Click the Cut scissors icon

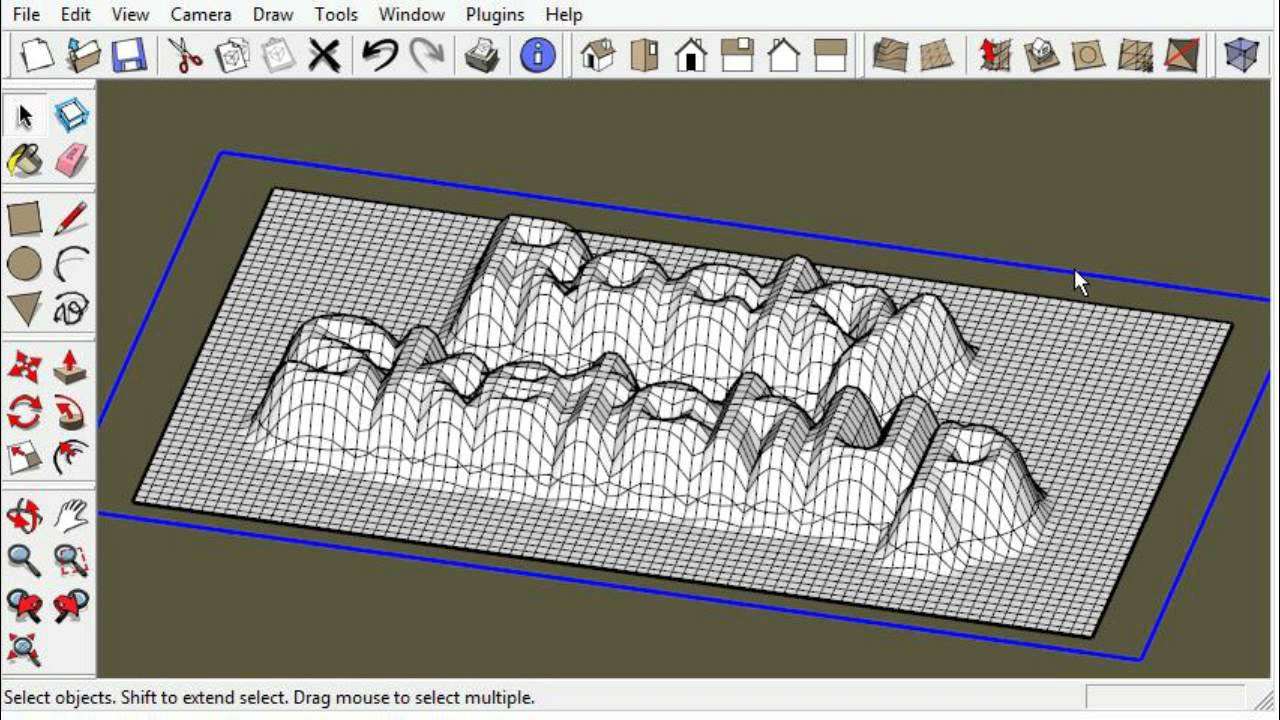coord(185,55)
